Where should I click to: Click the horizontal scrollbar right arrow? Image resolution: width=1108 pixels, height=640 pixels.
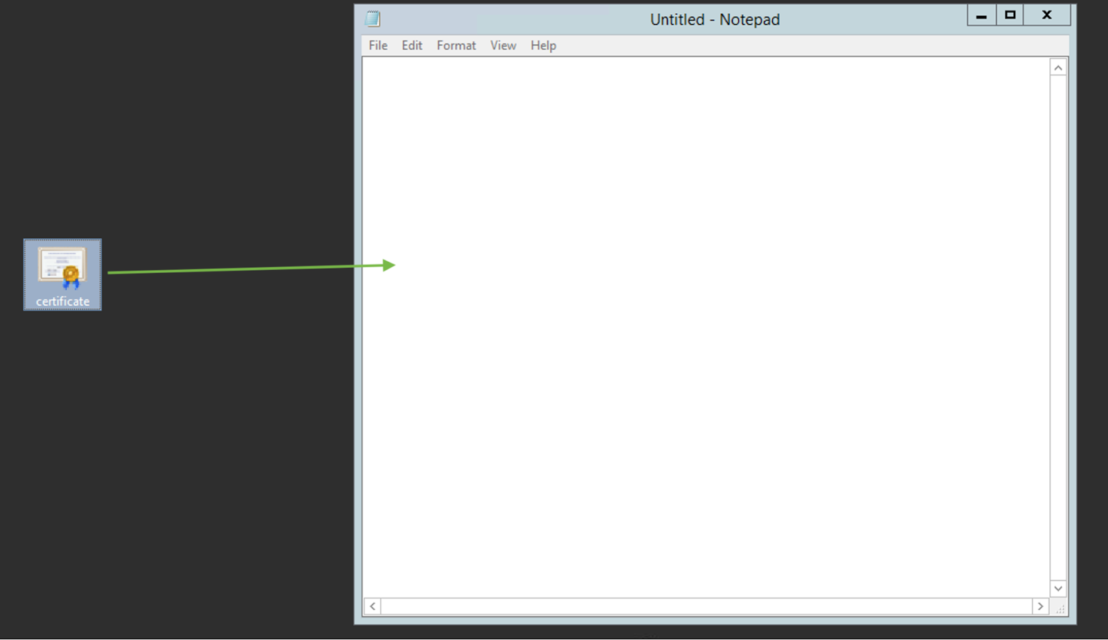(x=1041, y=606)
